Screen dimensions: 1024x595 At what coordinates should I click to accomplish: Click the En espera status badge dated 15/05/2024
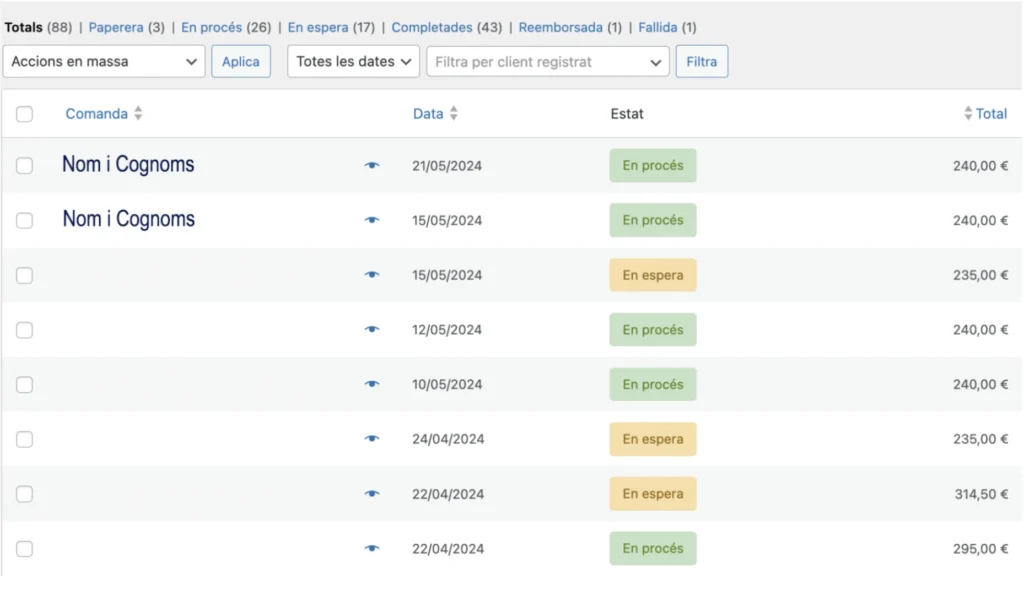653,275
